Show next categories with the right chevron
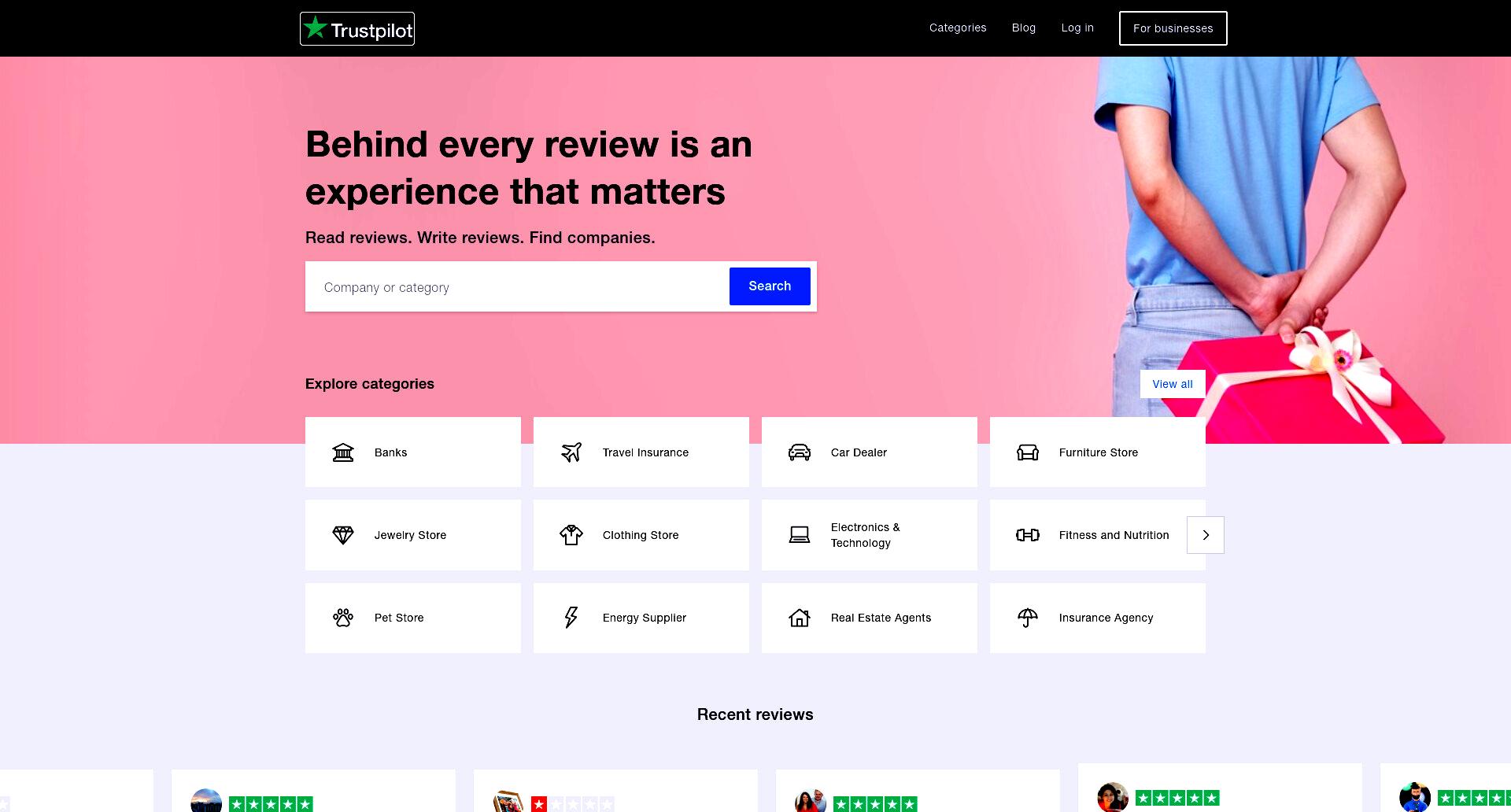This screenshot has width=1511, height=812. [1206, 535]
